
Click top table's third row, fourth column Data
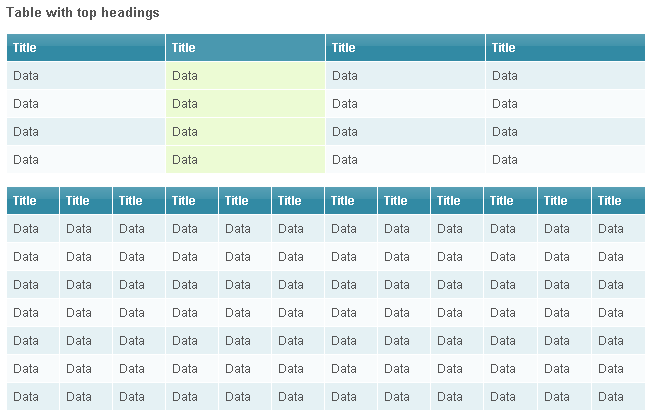(505, 131)
